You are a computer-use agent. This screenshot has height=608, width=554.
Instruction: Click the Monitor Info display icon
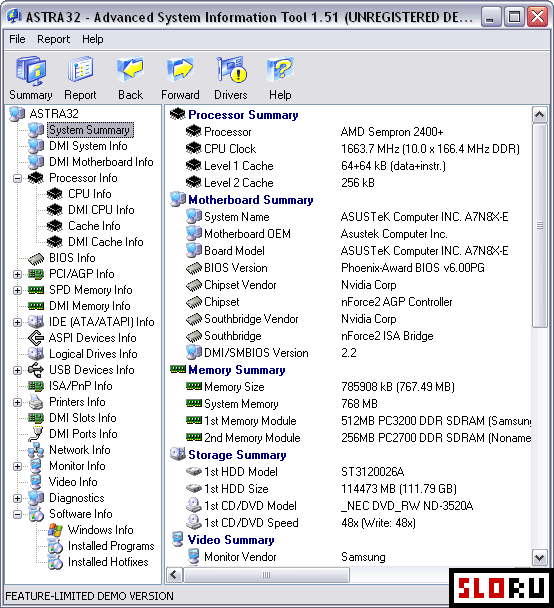(x=36, y=466)
